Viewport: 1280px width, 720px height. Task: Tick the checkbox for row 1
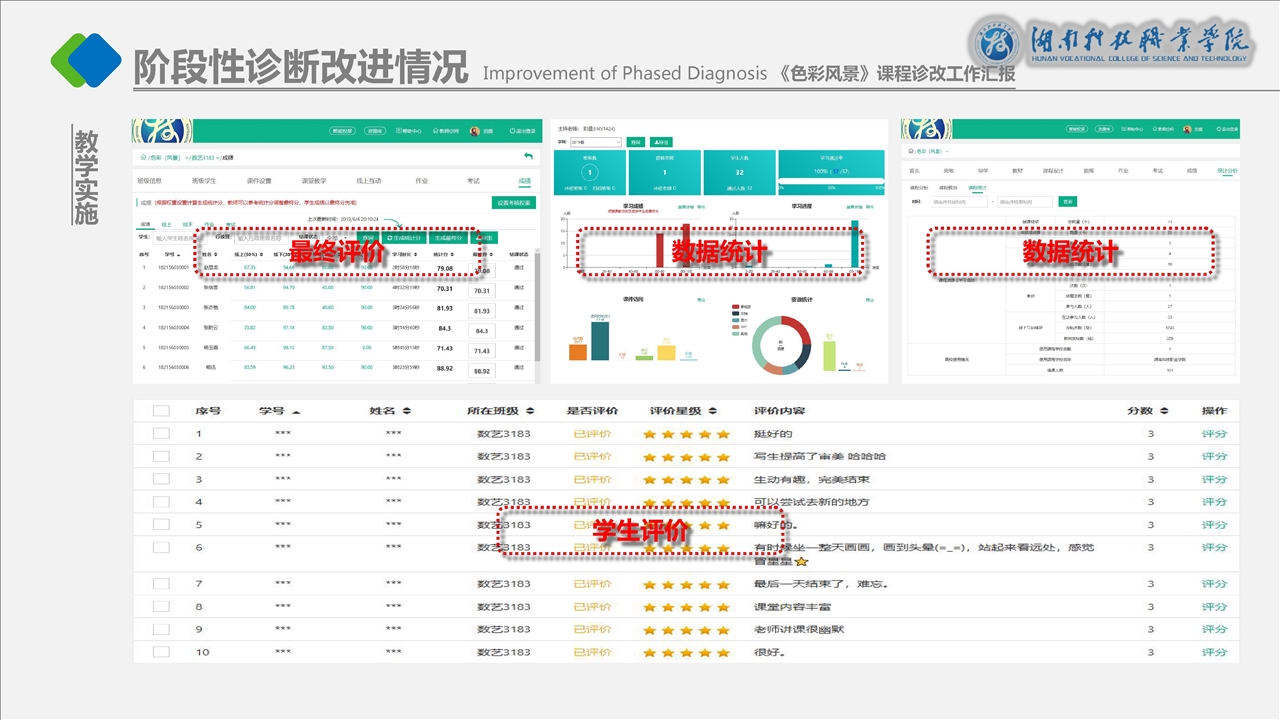[x=161, y=434]
